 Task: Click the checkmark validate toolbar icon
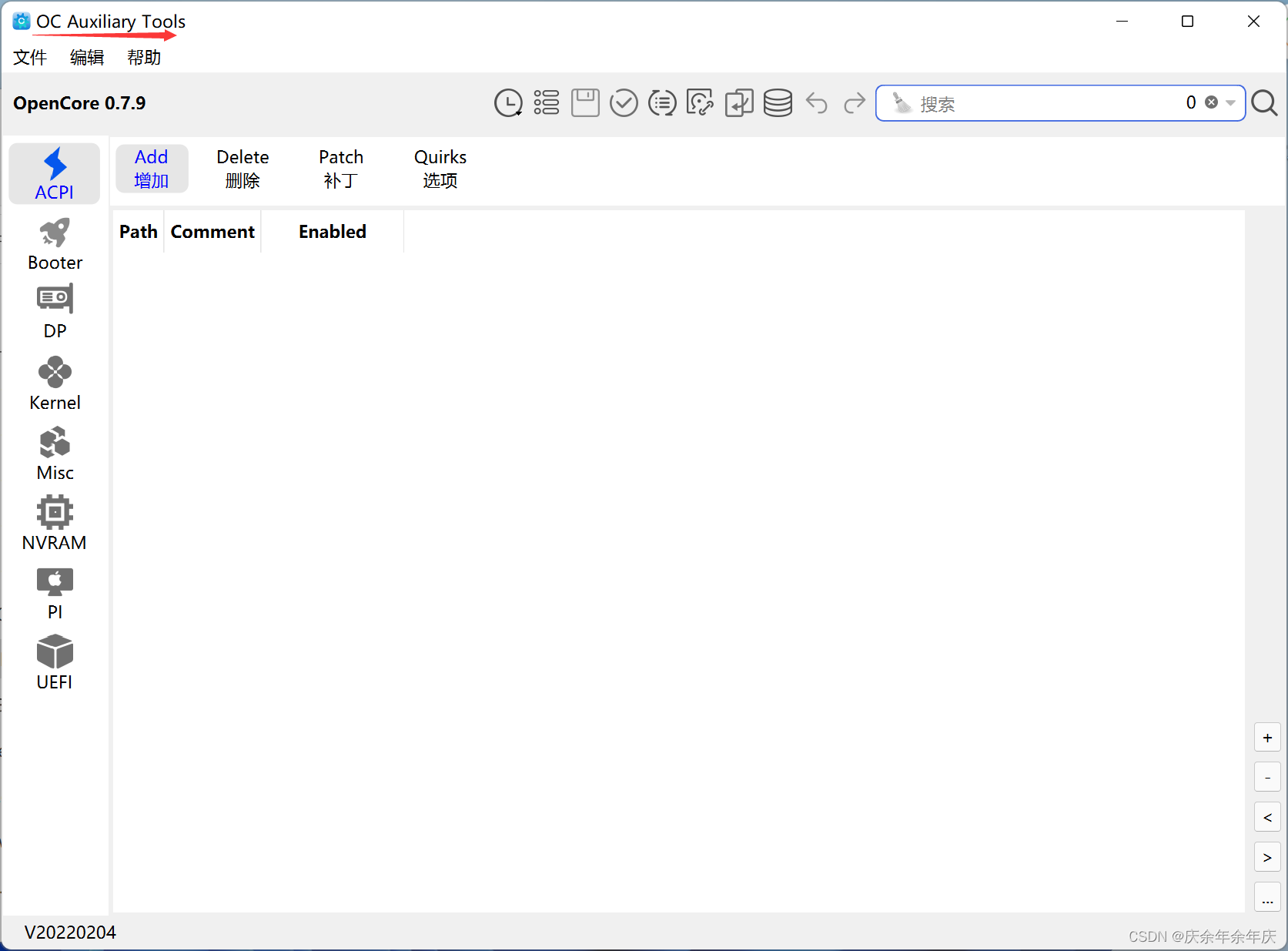[x=624, y=103]
